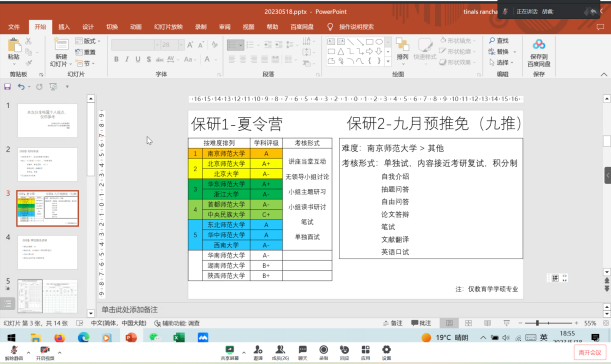Toggle Italic formatting
Viewport: 611px width, 364px height.
coord(127,59)
